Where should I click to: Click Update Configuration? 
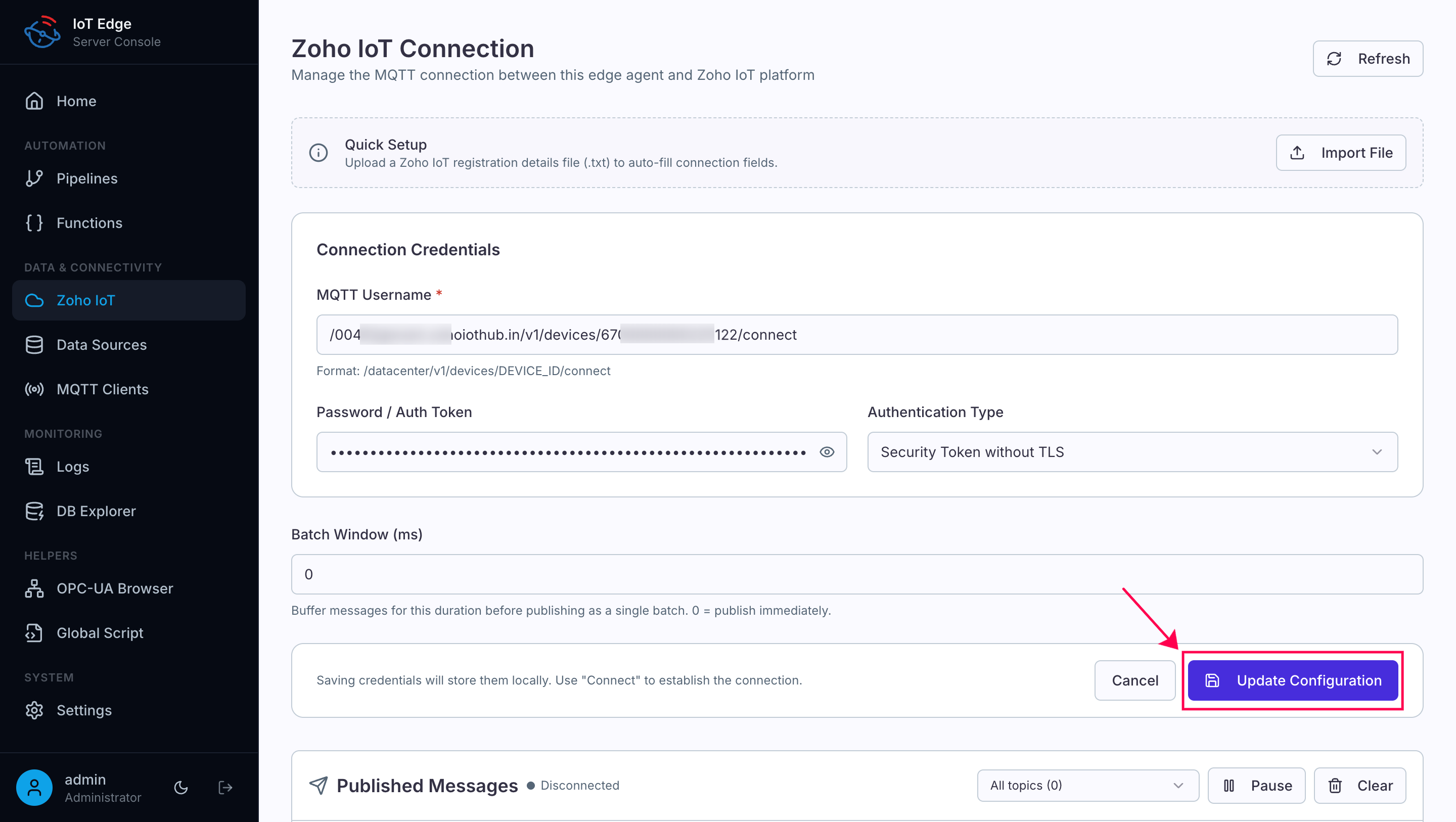coord(1293,680)
